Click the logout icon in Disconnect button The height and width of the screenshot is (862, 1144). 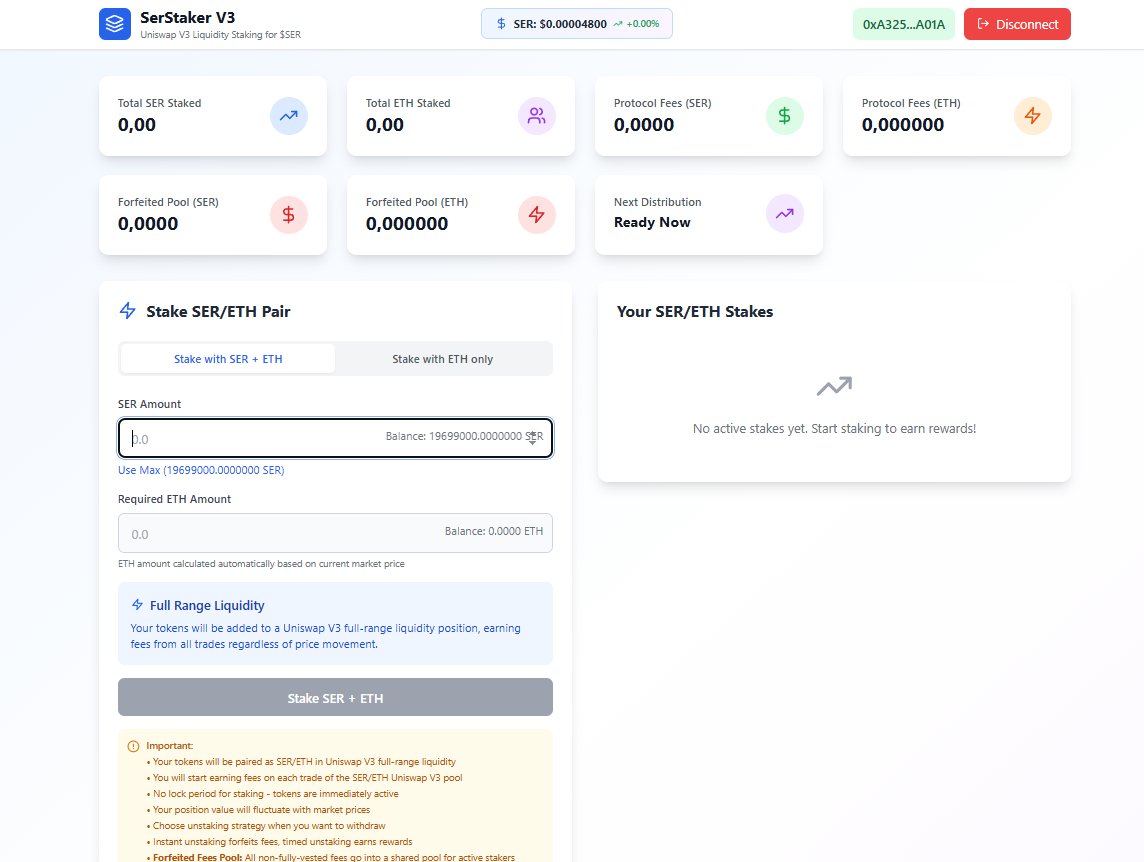click(983, 24)
